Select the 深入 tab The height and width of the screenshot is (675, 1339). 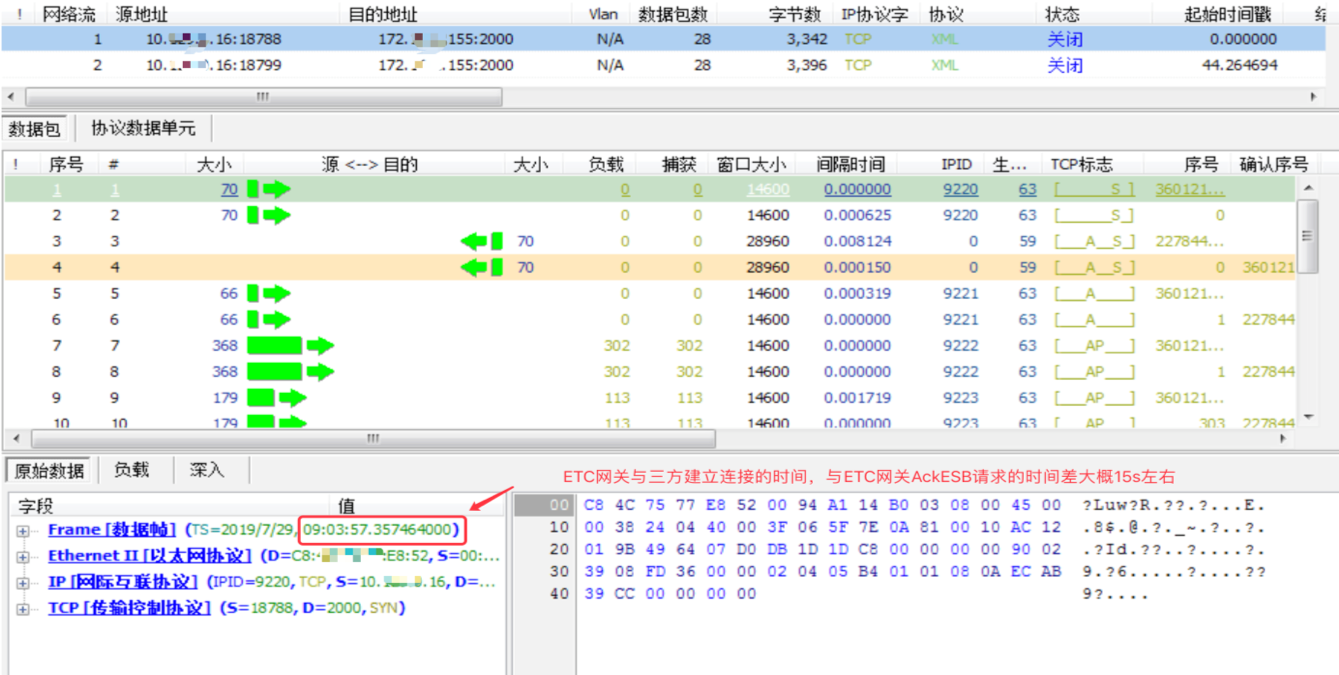coord(207,469)
